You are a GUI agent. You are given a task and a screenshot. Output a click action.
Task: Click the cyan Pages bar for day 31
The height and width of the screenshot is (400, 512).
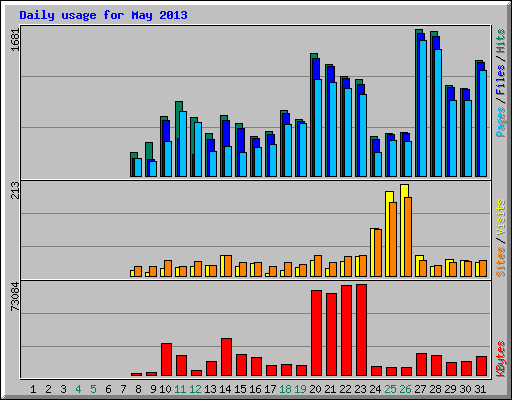483,123
